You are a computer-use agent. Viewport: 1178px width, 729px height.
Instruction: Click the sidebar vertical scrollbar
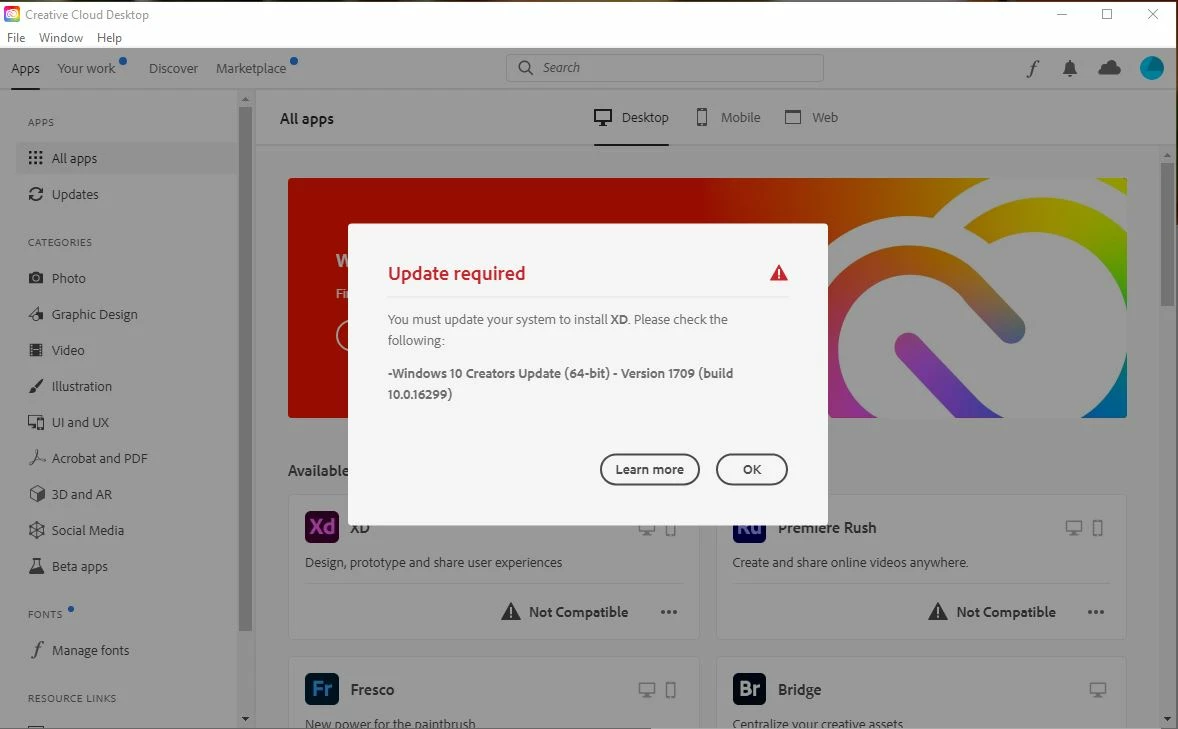point(245,368)
